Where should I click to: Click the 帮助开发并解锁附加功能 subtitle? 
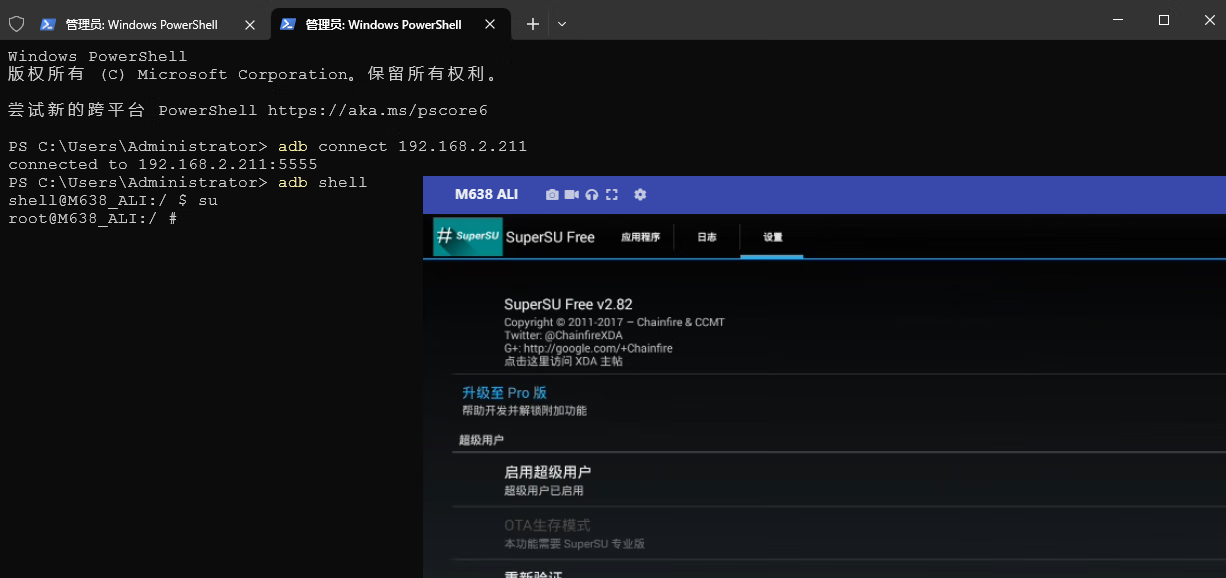tap(524, 411)
